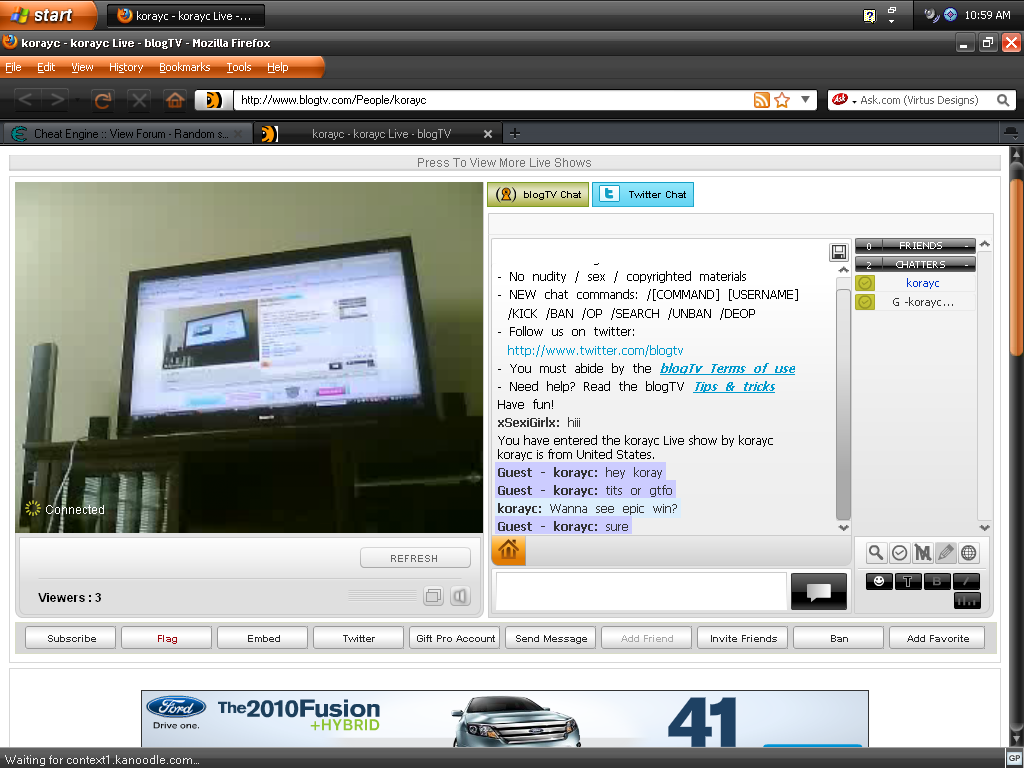Click the Press To View More Live Shows bar
This screenshot has height=768, width=1024.
504,163
